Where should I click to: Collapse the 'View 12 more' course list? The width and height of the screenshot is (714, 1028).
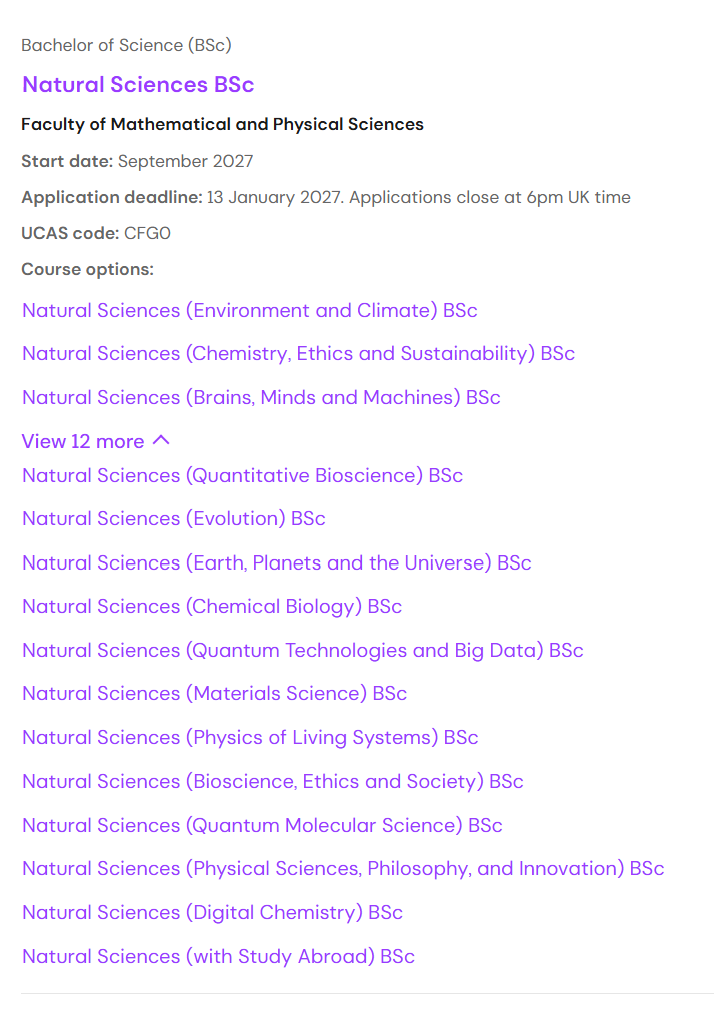pyautogui.click(x=83, y=441)
